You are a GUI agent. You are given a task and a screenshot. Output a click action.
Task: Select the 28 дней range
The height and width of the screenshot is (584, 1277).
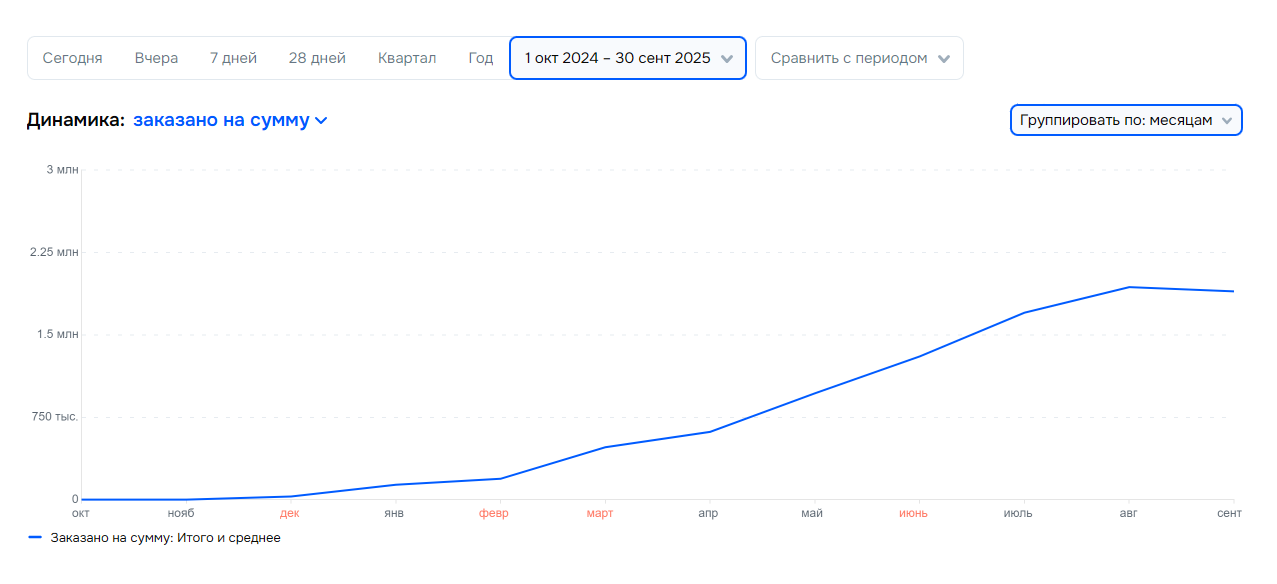[317, 58]
